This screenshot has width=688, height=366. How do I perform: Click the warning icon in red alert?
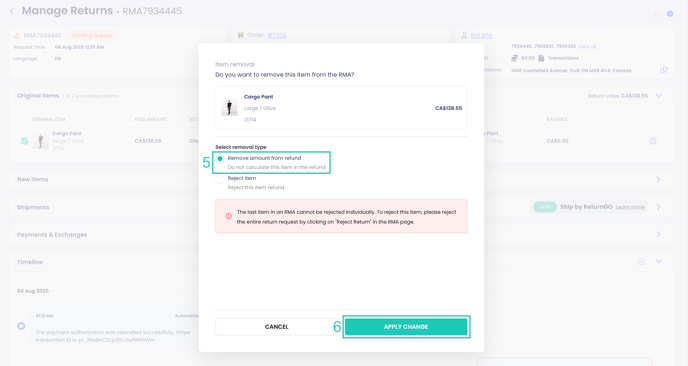[229, 216]
